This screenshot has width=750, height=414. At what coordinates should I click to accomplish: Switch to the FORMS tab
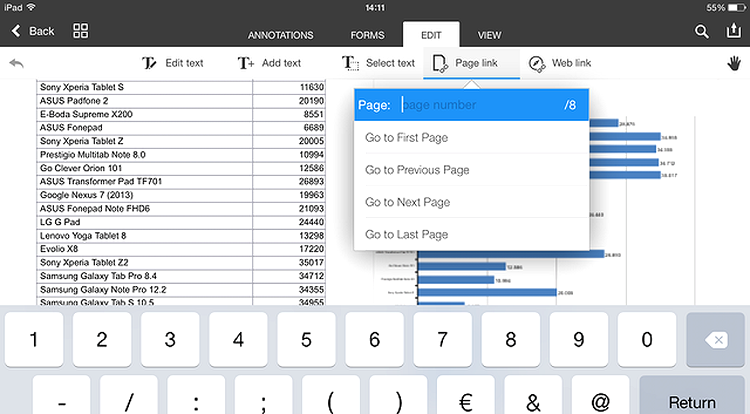(367, 35)
